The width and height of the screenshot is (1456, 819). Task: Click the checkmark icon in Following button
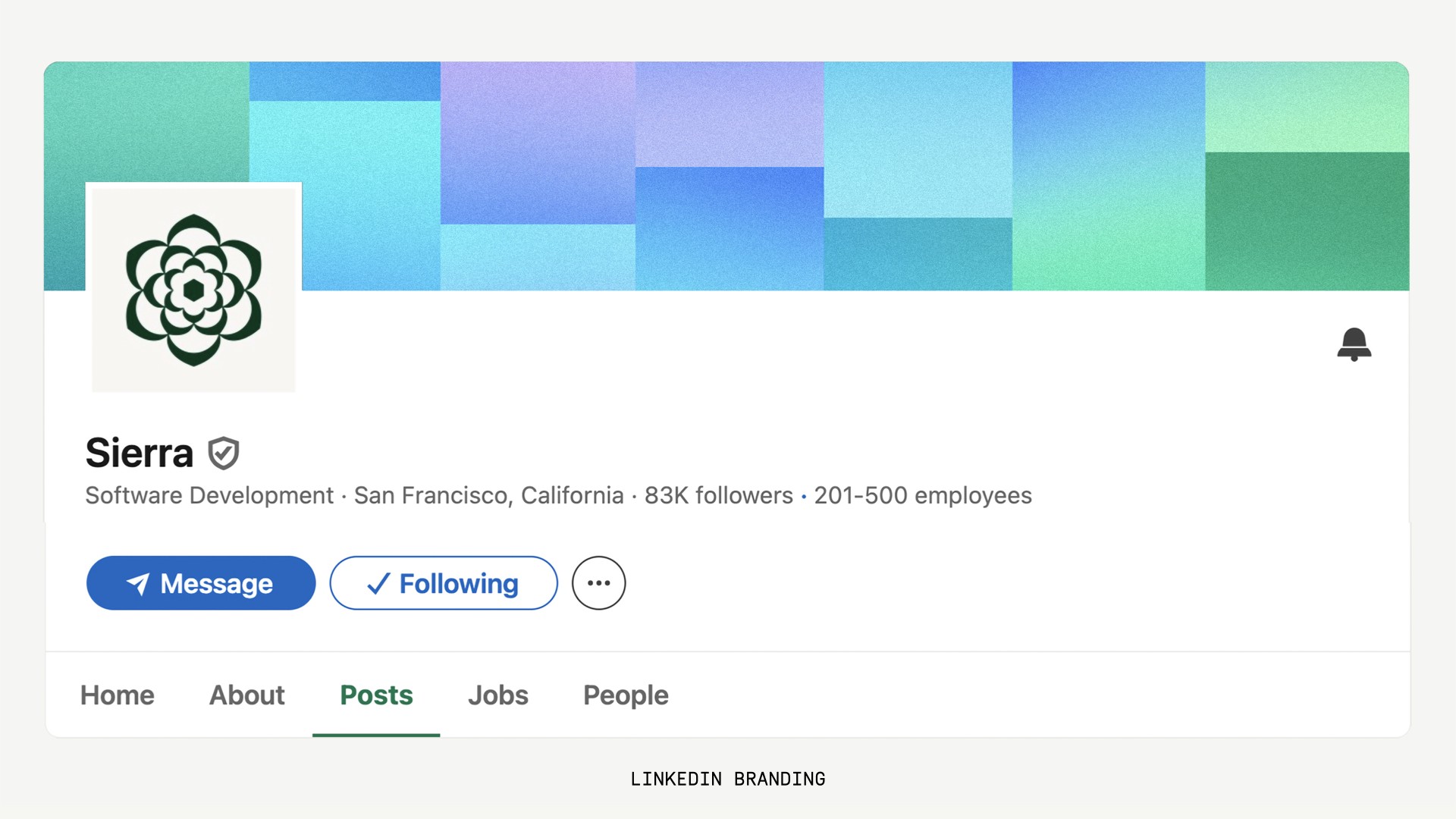[378, 584]
